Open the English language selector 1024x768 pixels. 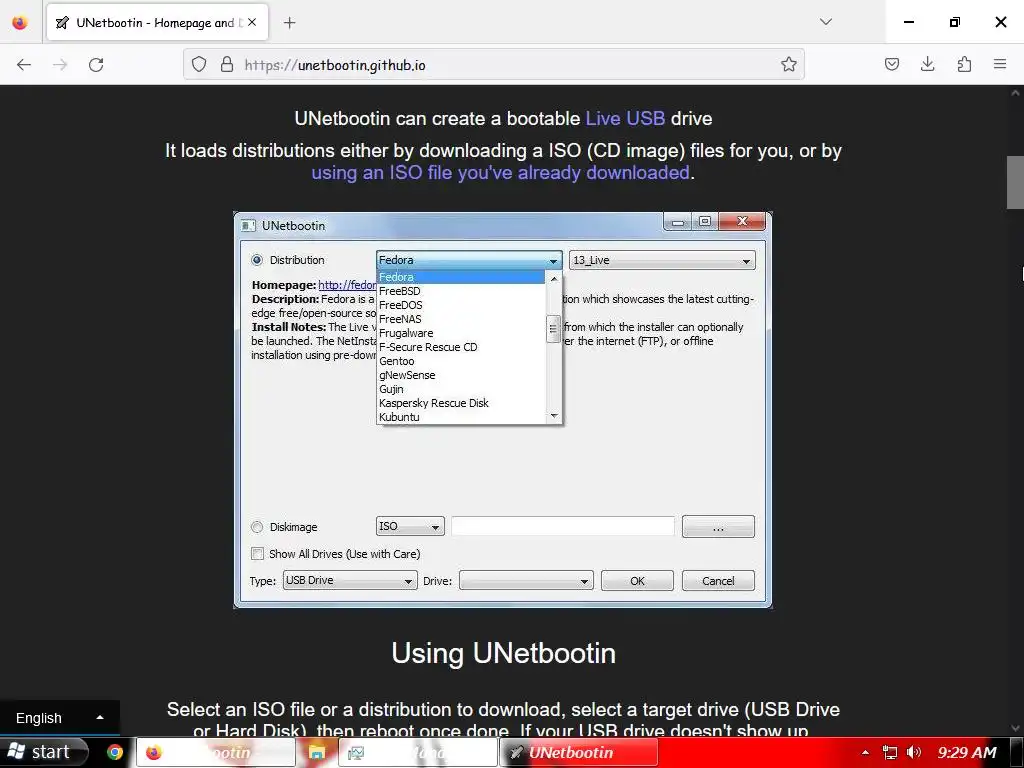coord(59,718)
